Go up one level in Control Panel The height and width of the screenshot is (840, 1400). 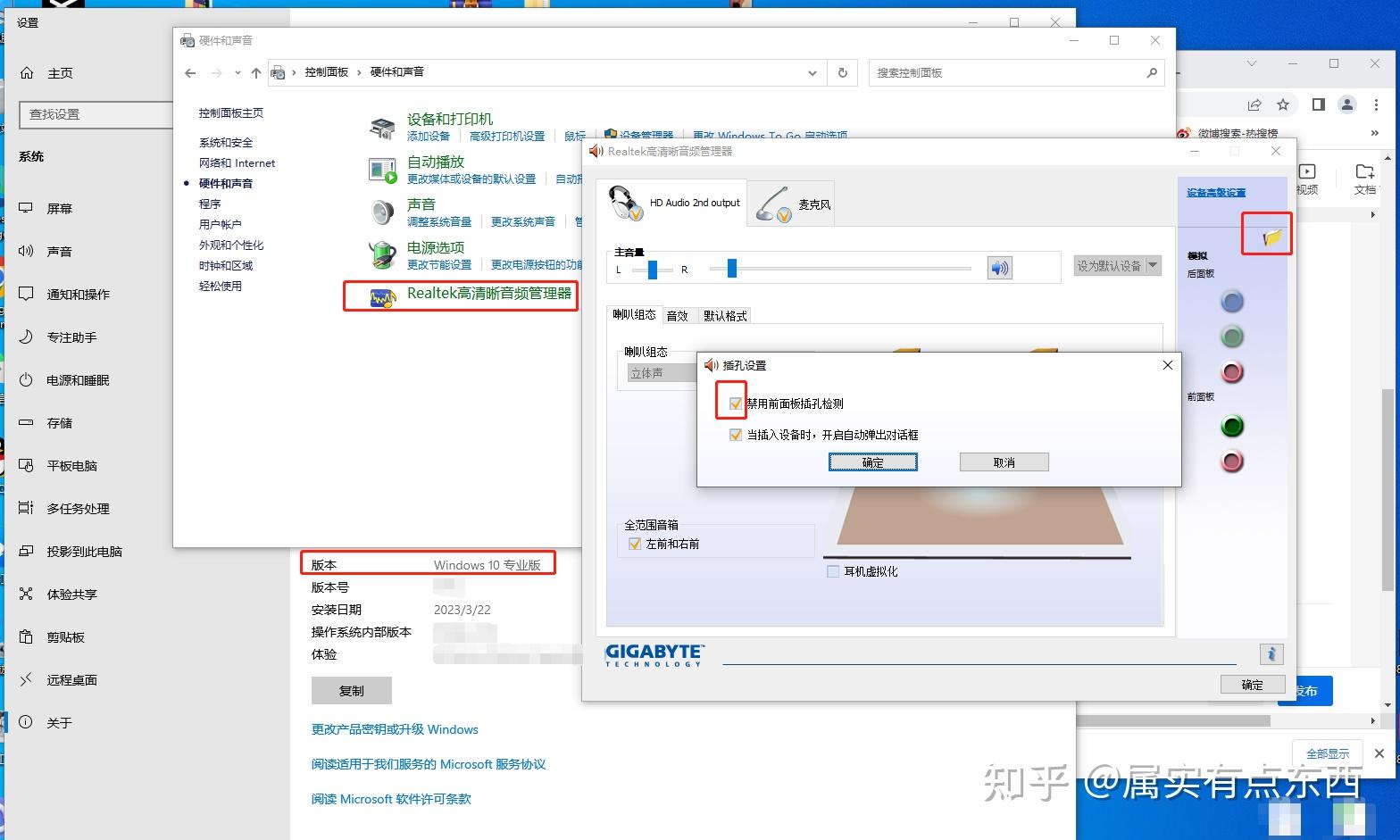pos(256,72)
